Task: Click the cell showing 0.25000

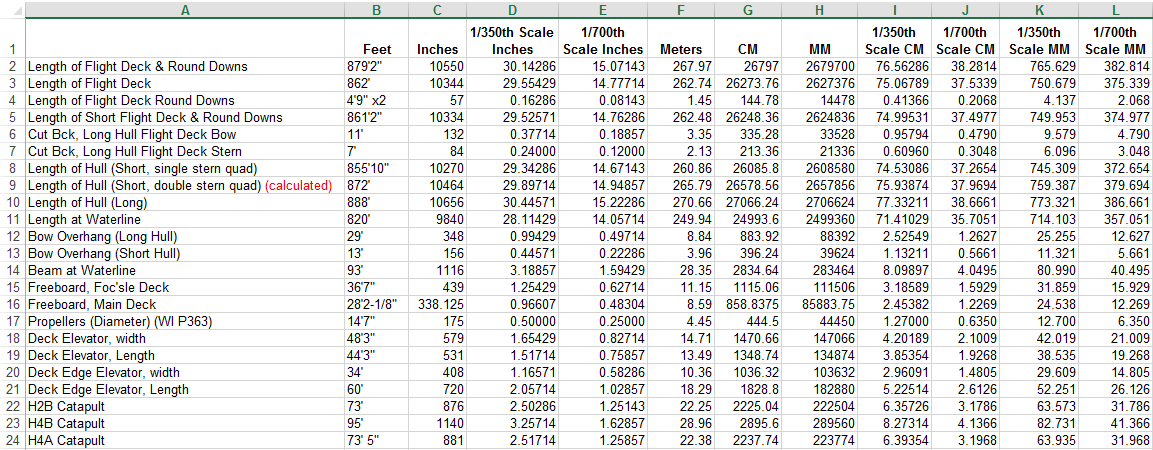Action: coord(602,321)
